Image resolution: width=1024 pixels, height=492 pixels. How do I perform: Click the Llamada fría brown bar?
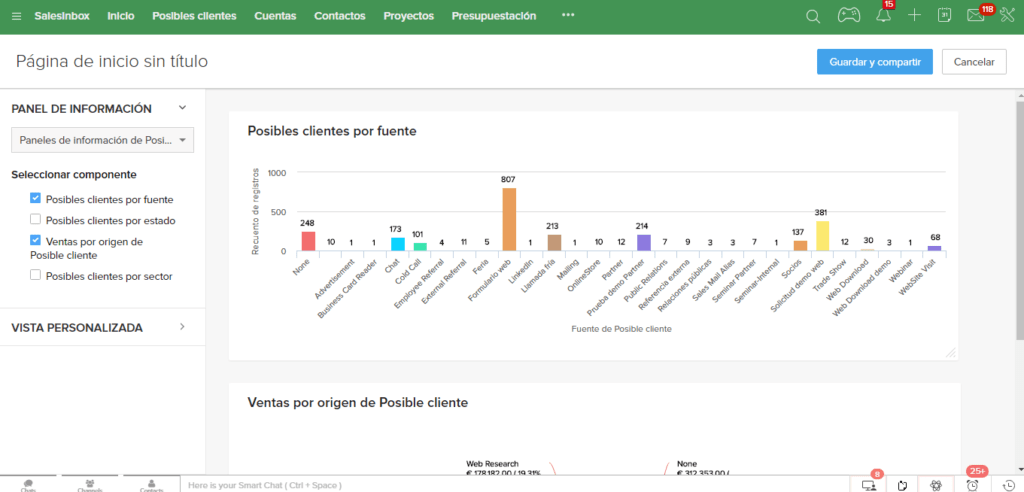pyautogui.click(x=554, y=243)
